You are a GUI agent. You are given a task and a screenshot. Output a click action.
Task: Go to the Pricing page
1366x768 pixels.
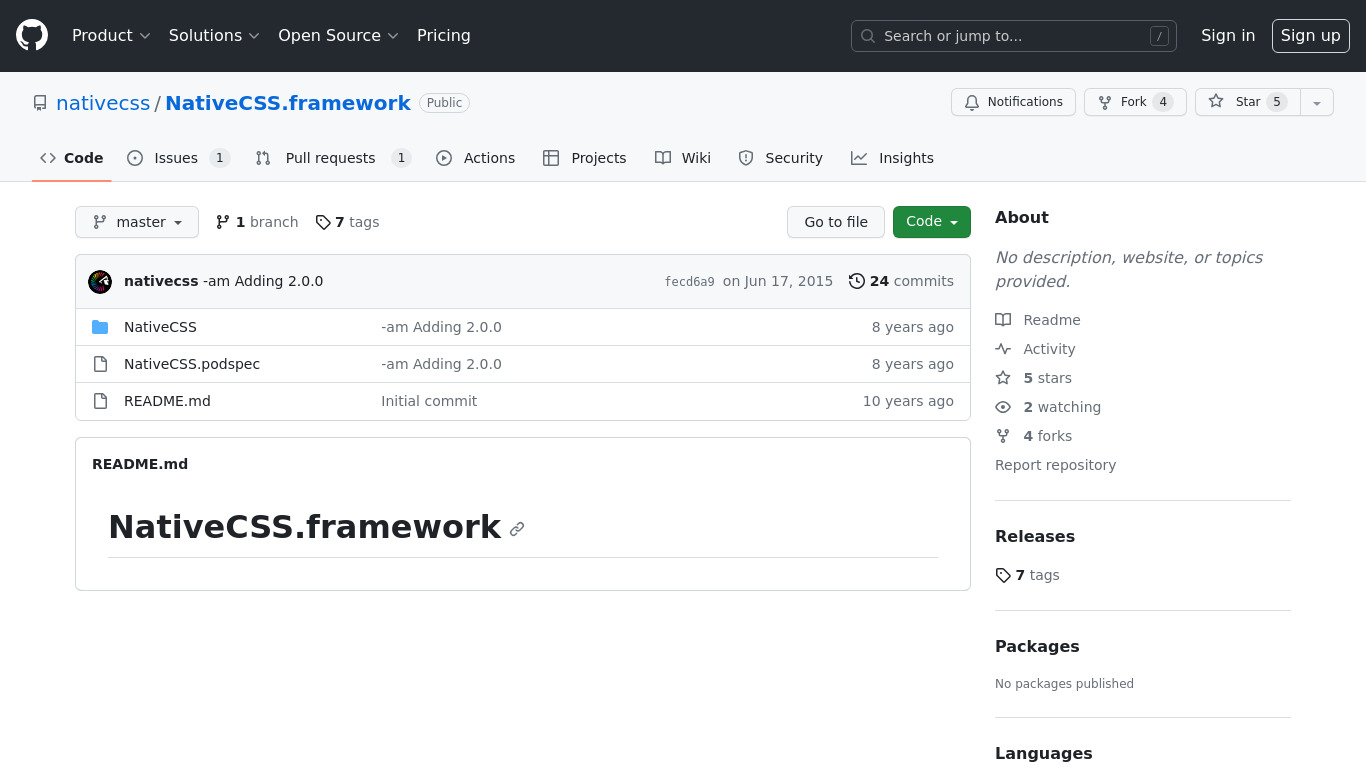click(444, 36)
